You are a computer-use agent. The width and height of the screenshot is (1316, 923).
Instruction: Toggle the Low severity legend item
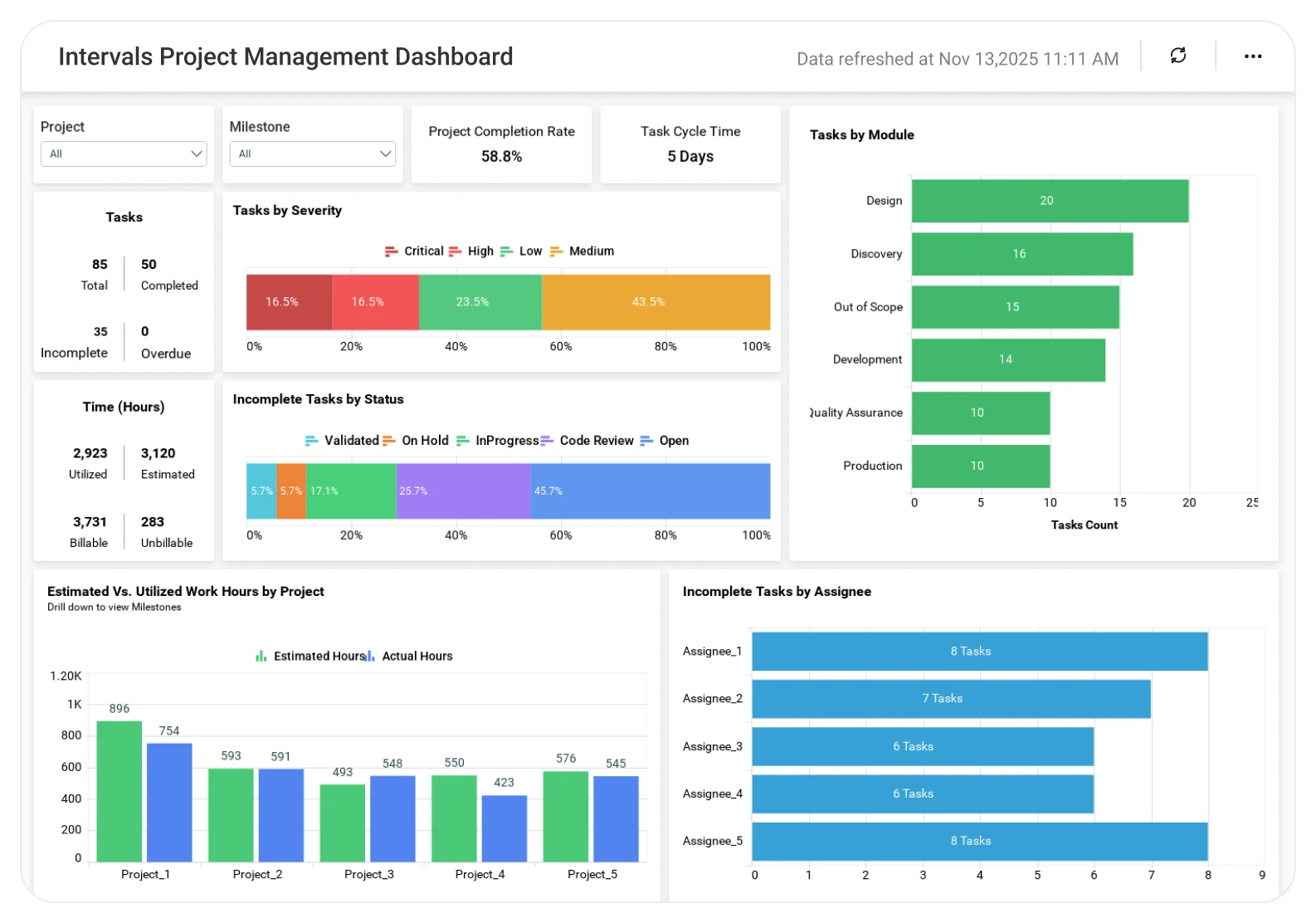521,251
